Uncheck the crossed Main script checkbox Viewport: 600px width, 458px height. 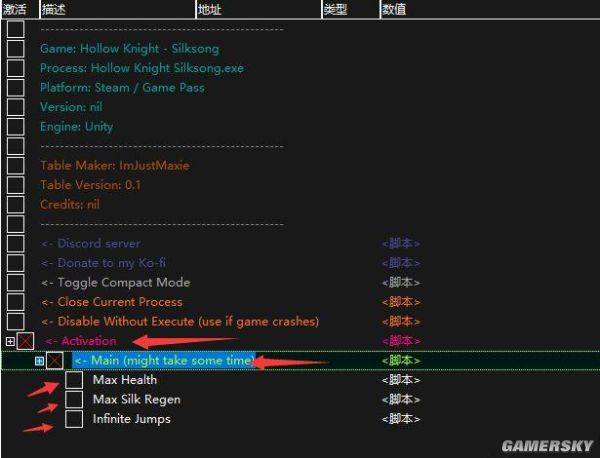tap(55, 360)
